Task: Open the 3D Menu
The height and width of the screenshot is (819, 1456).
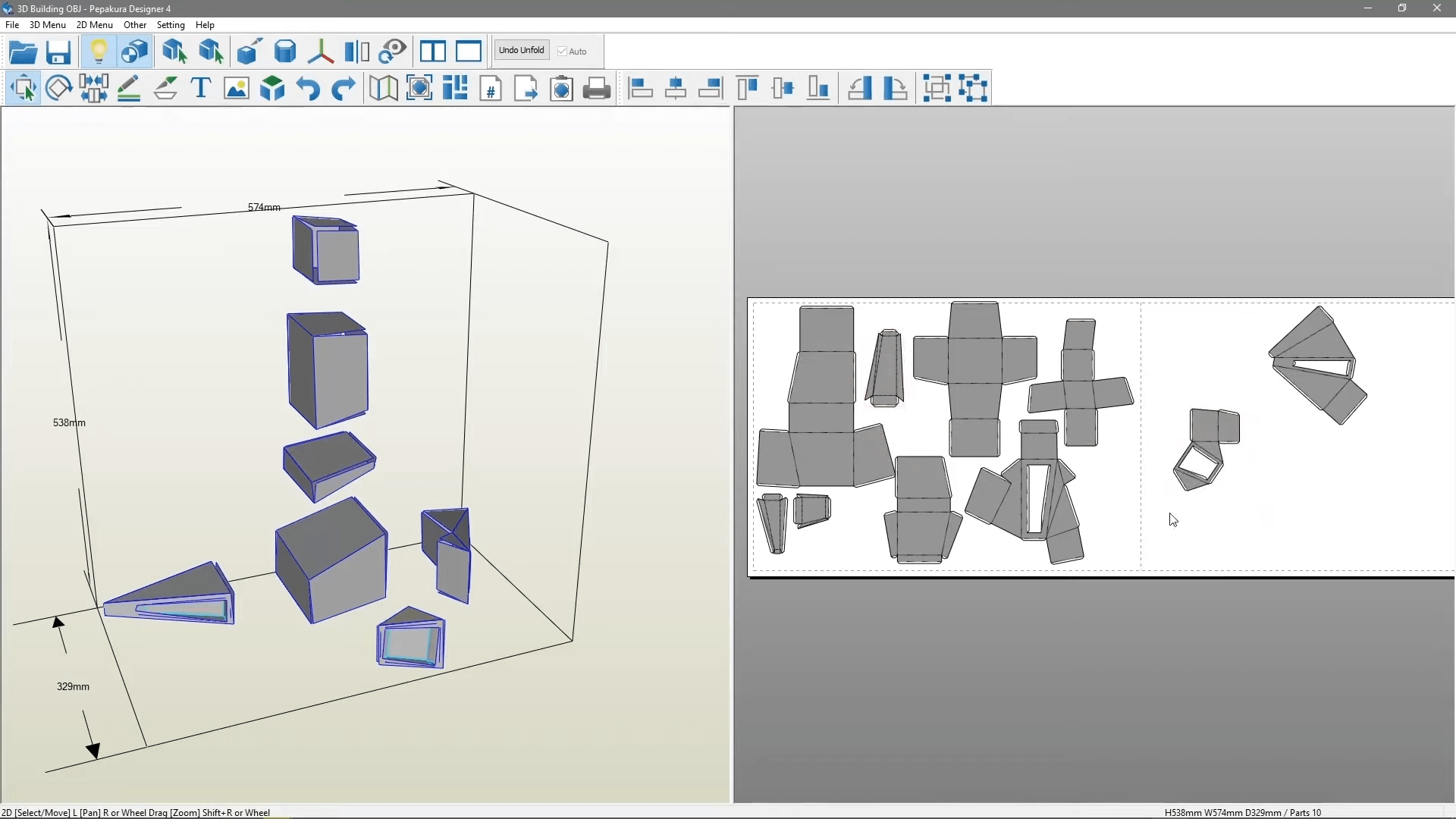Action: point(48,25)
